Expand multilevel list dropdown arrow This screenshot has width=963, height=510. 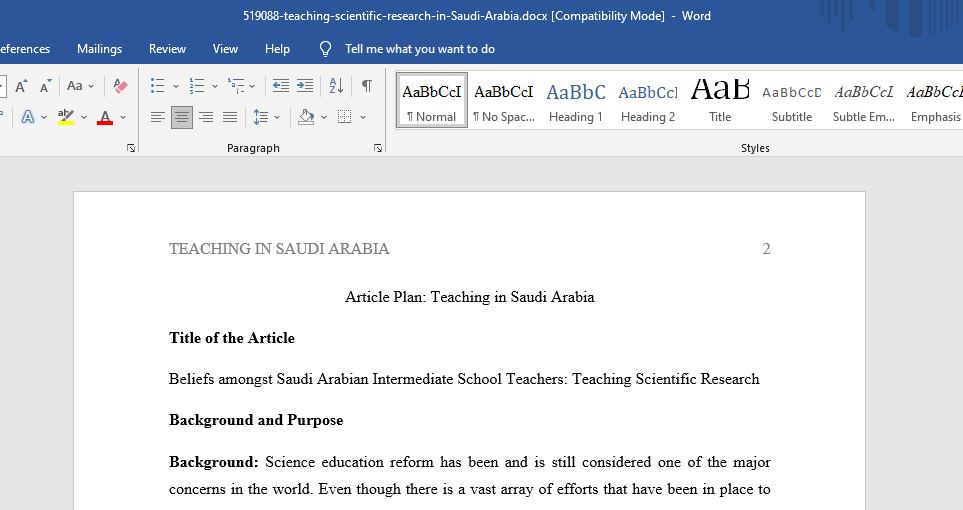[252, 86]
